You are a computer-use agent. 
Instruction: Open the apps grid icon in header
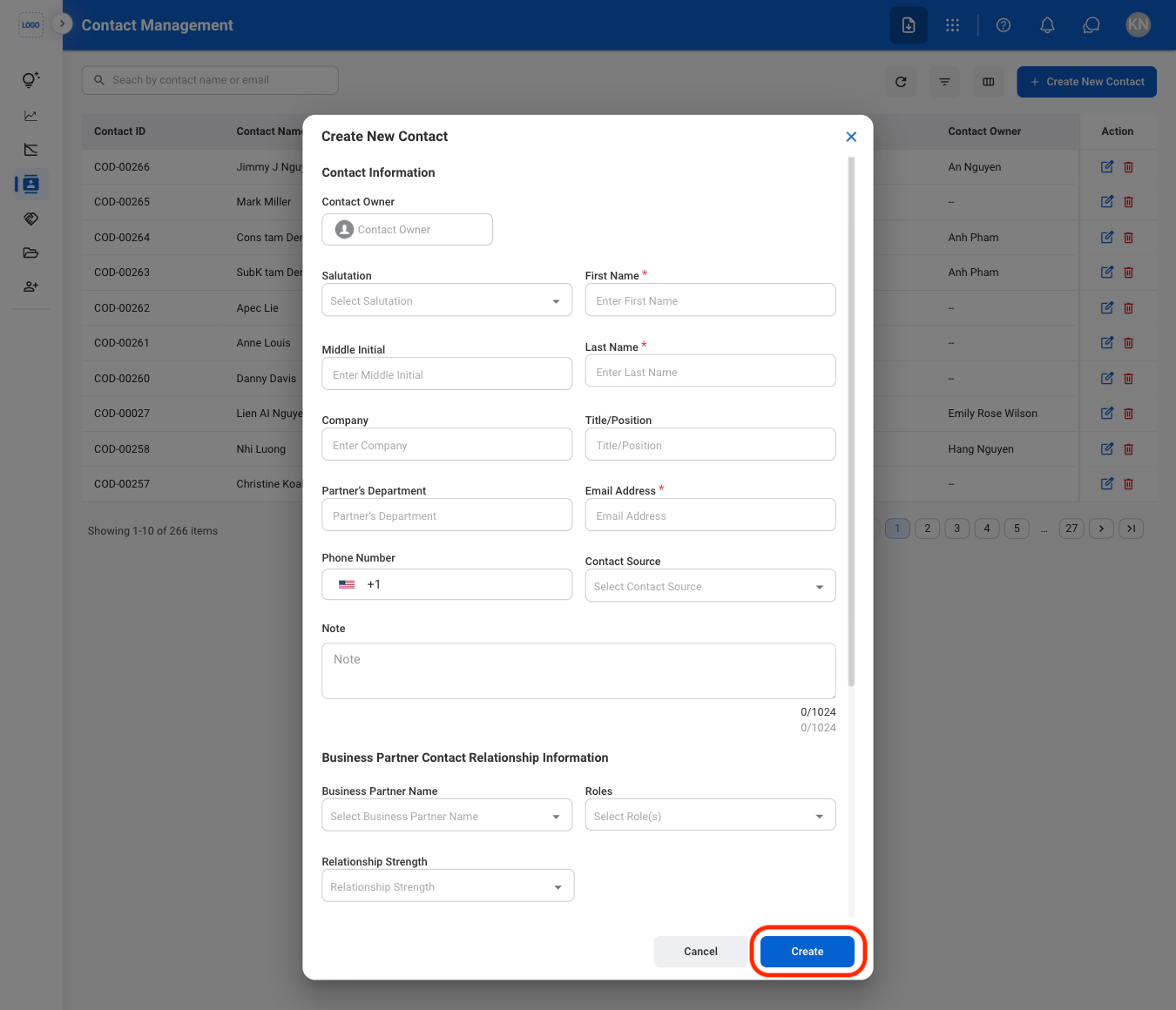point(952,25)
